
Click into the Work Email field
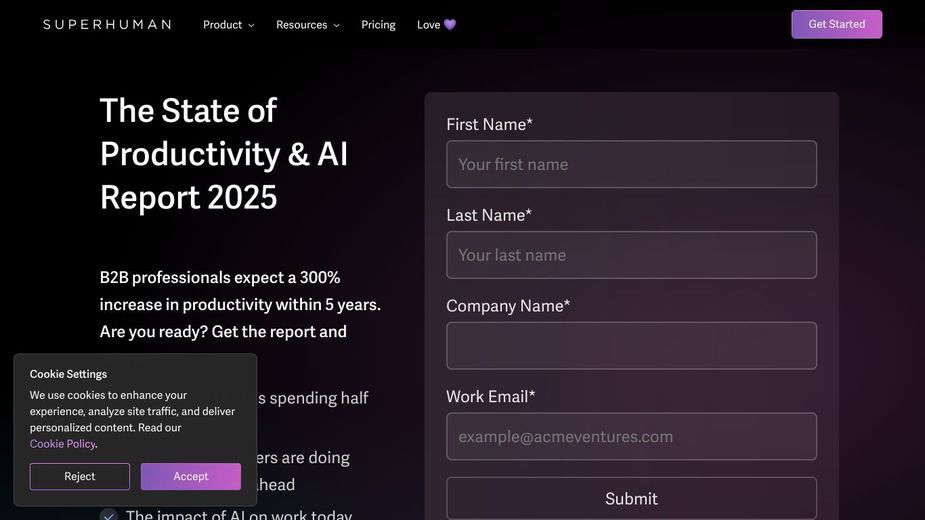tap(631, 436)
